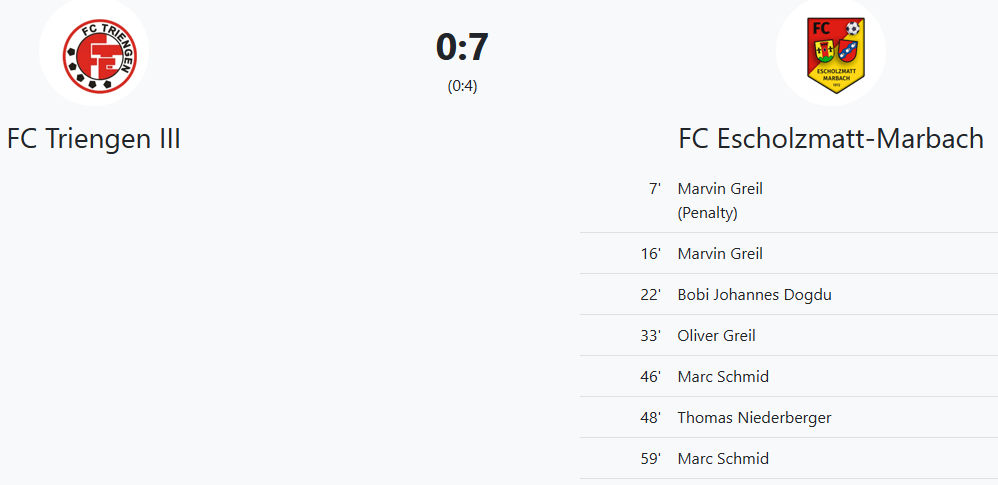Click the 59' minute marker
This screenshot has height=485, width=998.
tap(651, 459)
